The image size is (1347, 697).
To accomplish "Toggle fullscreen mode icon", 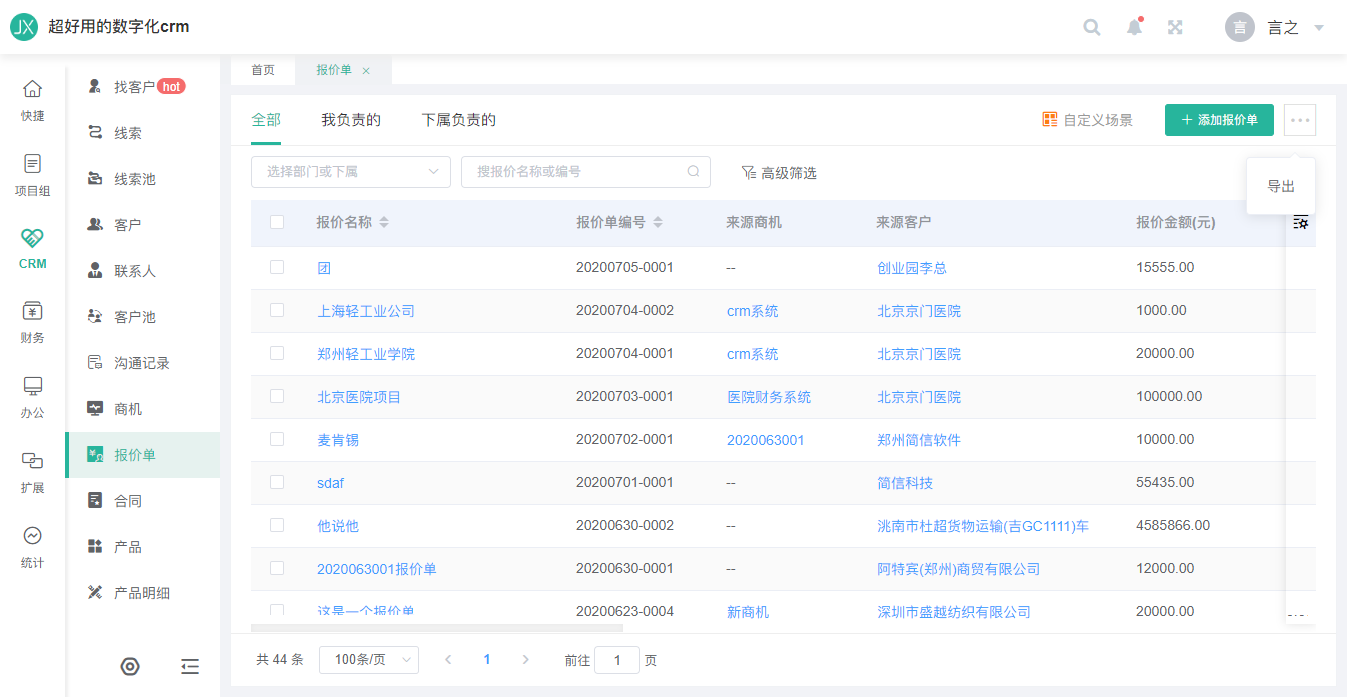I will (x=1176, y=27).
